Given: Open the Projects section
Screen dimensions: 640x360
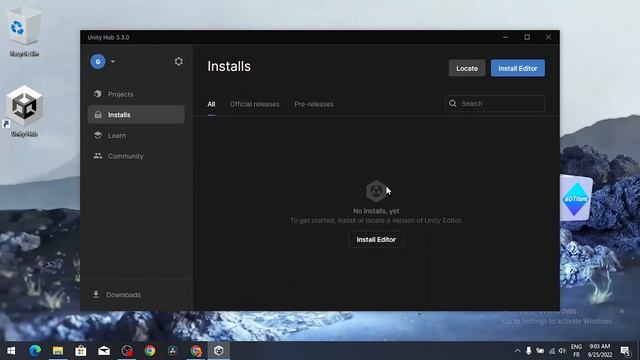Looking at the screenshot, I should 136,94.
